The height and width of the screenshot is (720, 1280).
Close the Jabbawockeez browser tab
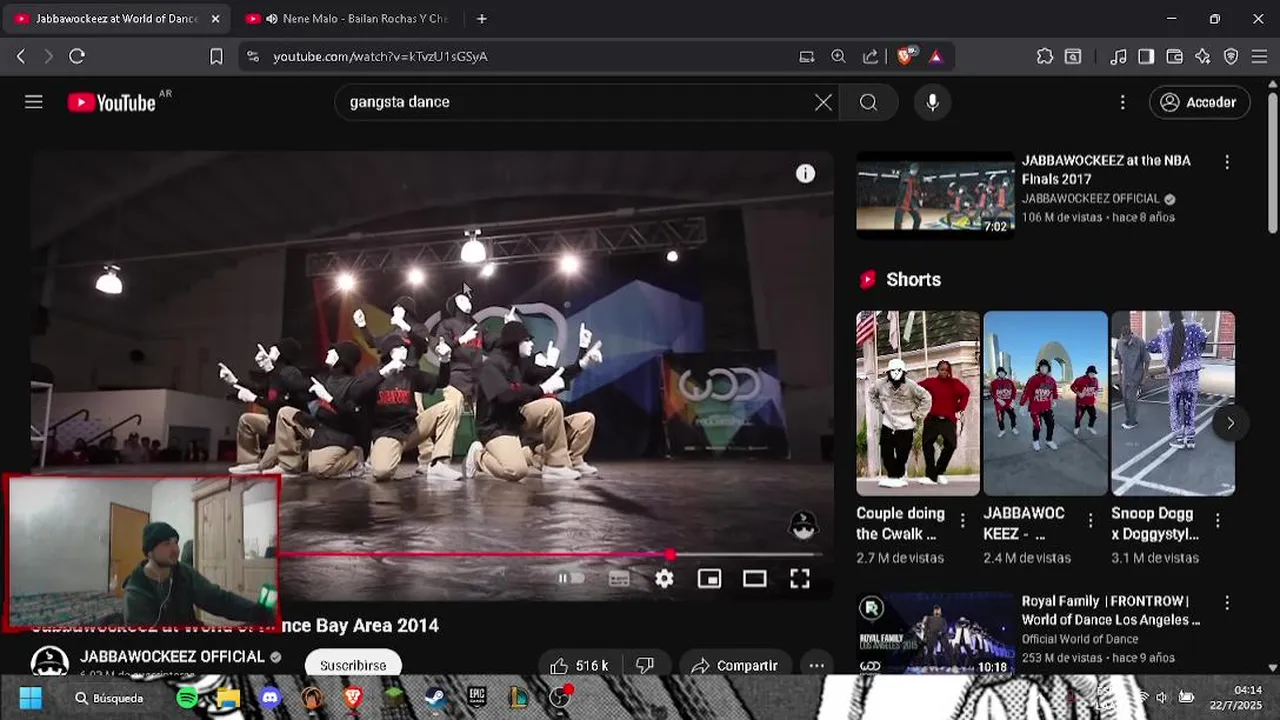(x=215, y=19)
